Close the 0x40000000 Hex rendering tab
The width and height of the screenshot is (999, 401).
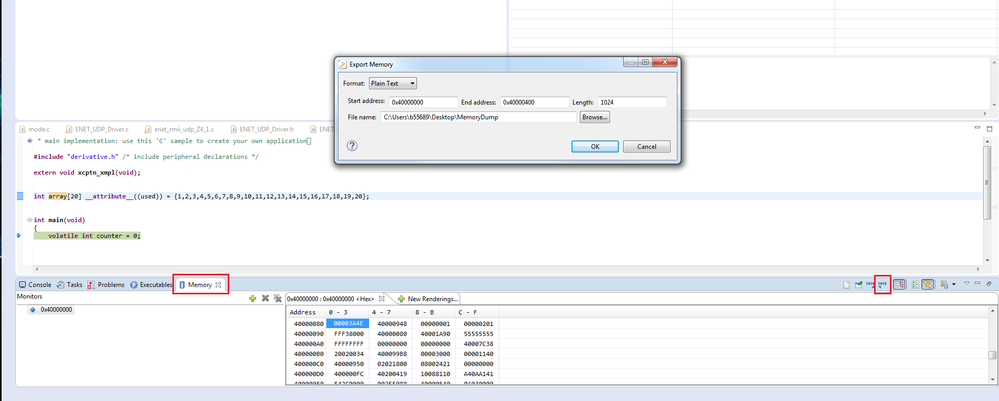(x=382, y=298)
